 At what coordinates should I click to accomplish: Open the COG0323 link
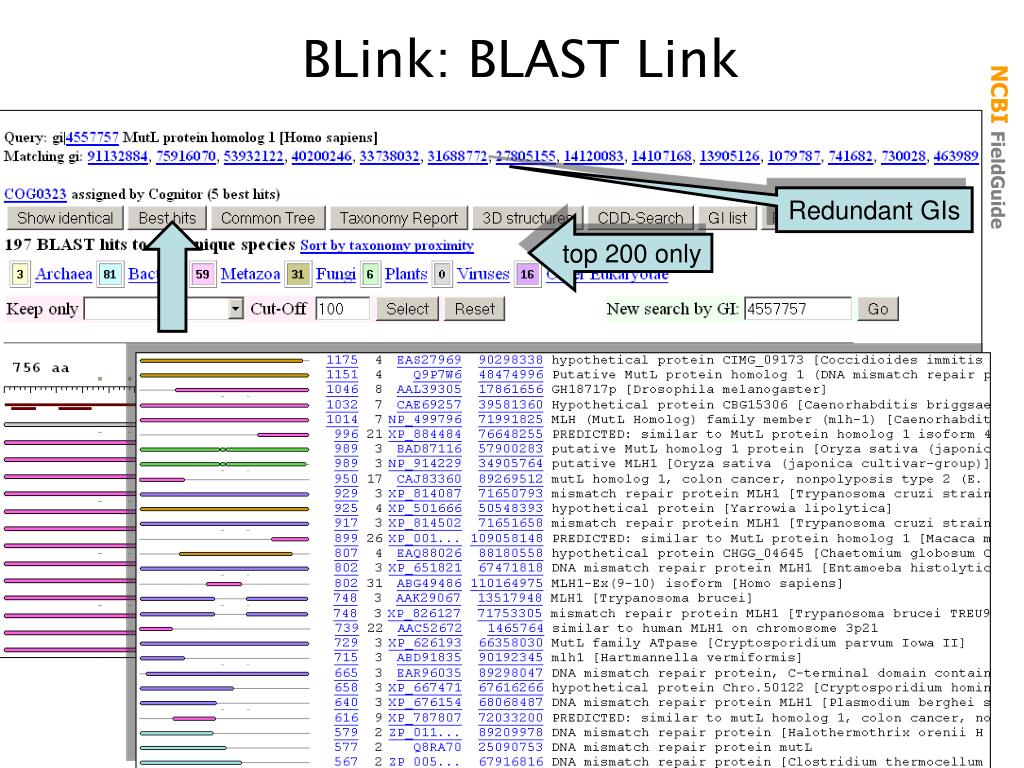tap(35, 195)
